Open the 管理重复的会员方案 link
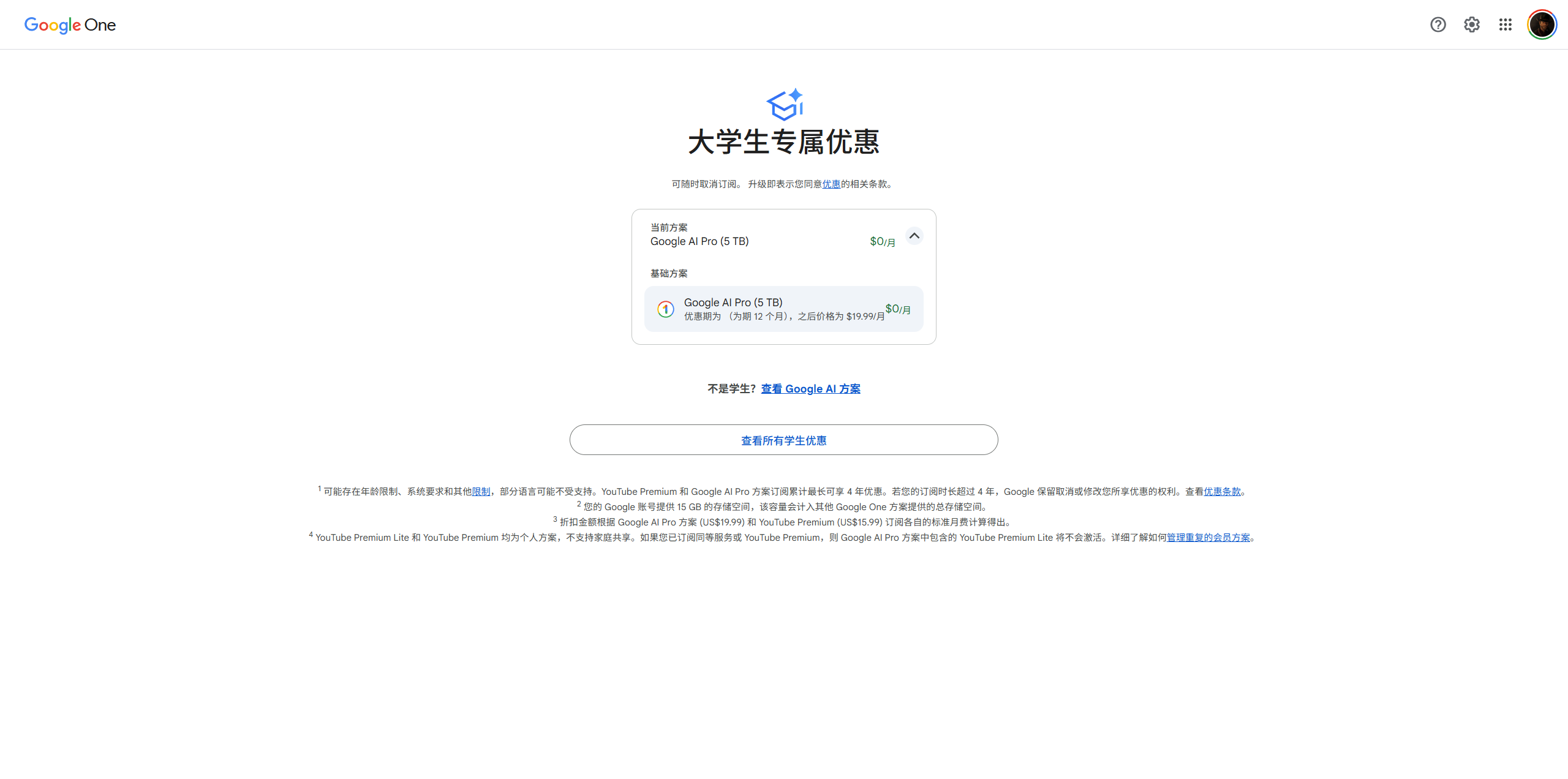The height and width of the screenshot is (779, 1568). coord(1208,538)
